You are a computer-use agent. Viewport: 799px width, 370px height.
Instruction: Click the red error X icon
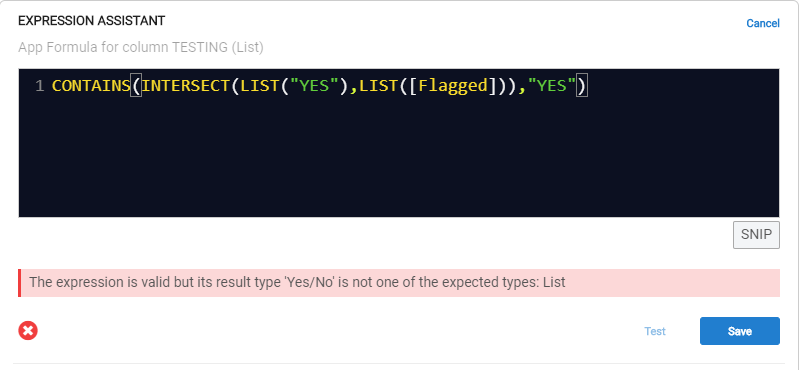(x=28, y=331)
